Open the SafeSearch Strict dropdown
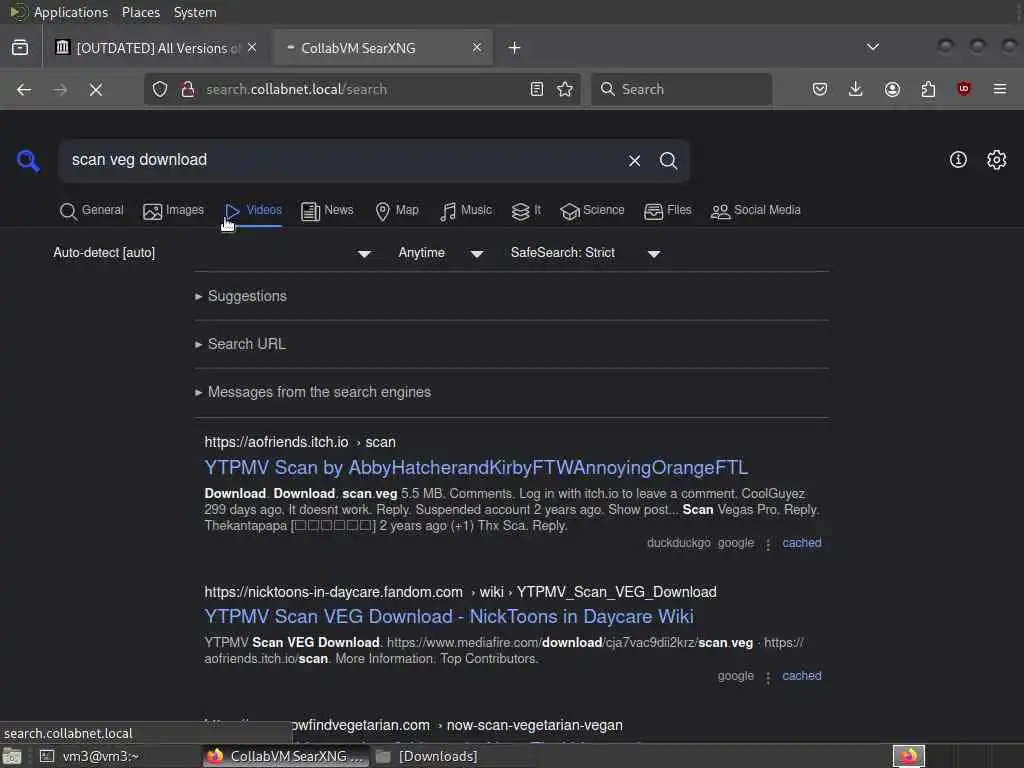 [586, 253]
